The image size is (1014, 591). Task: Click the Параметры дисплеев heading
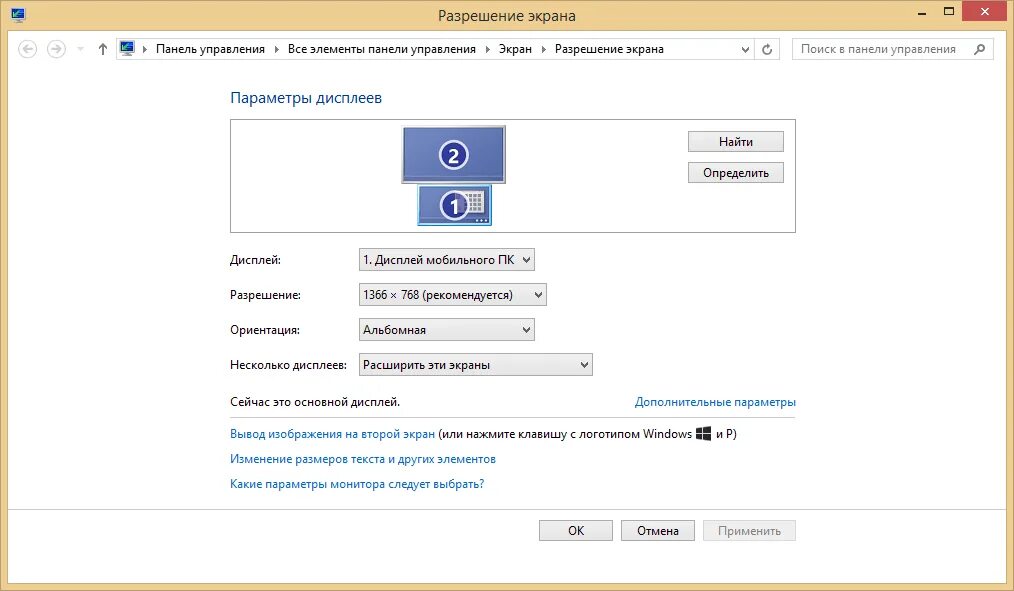(306, 98)
